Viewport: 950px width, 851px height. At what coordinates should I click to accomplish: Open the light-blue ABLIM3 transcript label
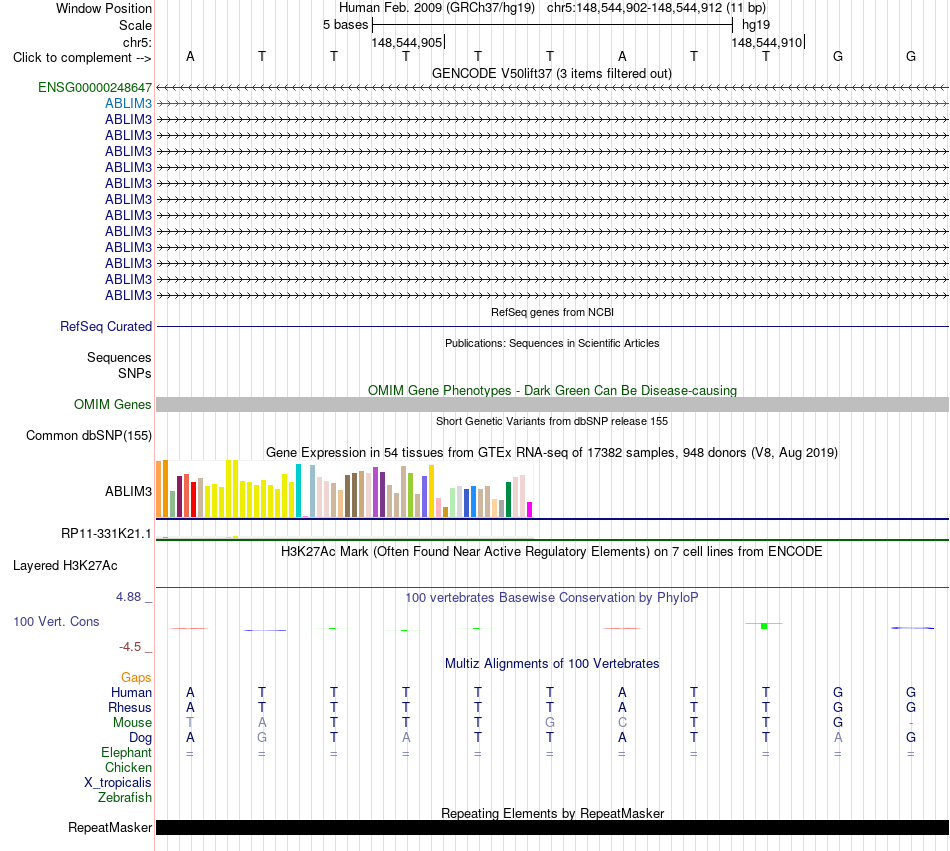[128, 104]
